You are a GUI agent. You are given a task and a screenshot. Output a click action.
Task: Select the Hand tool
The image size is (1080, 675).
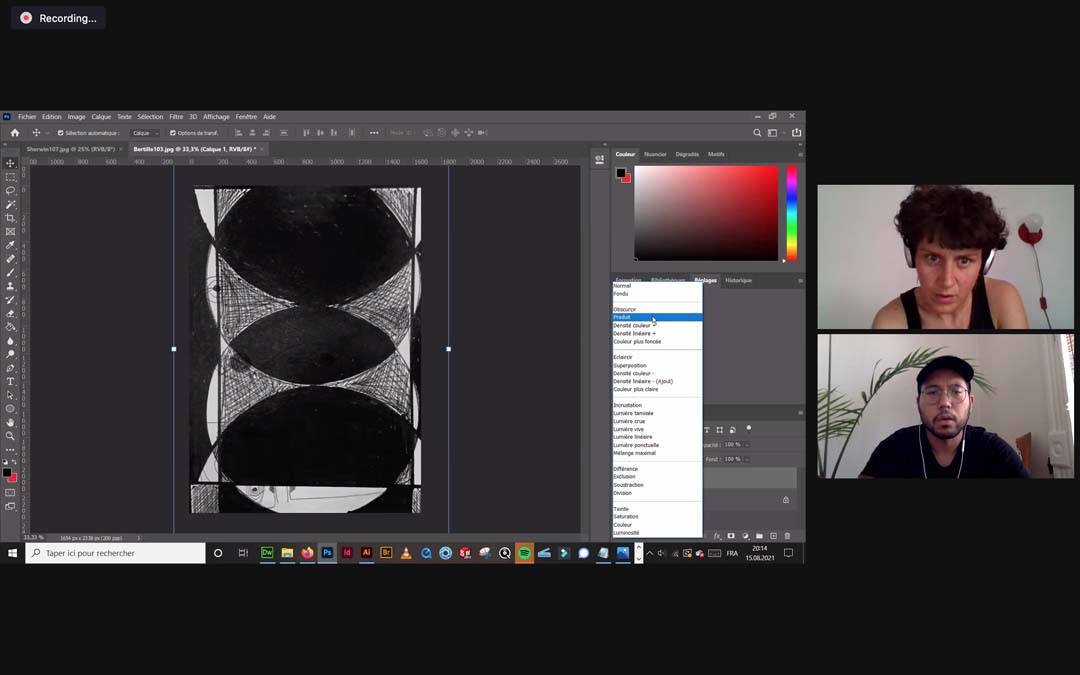pos(10,422)
